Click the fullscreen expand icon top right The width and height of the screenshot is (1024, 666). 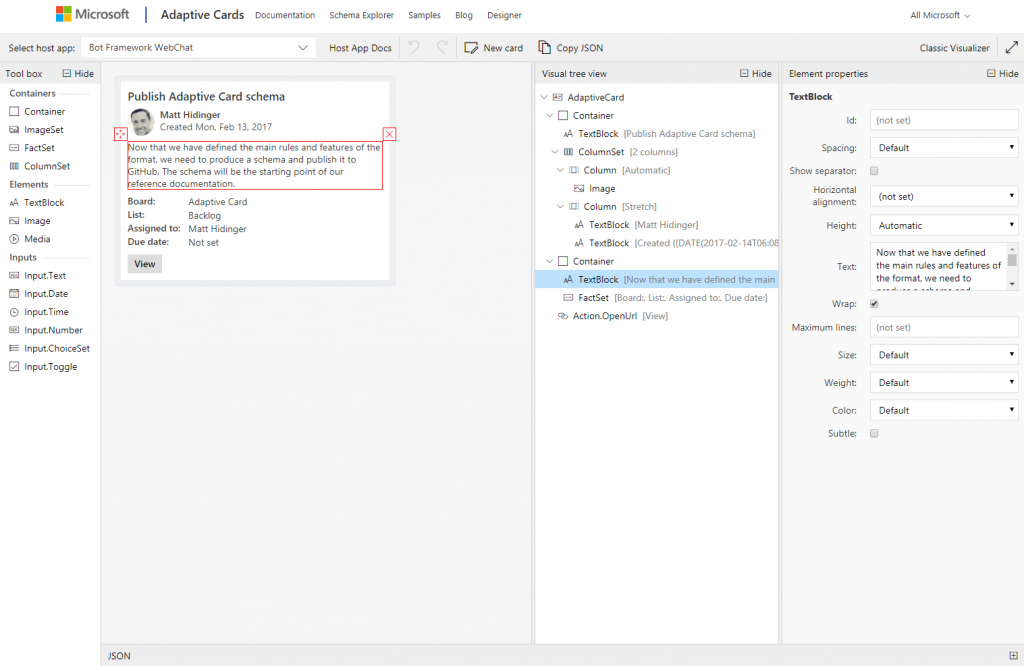tap(1011, 47)
